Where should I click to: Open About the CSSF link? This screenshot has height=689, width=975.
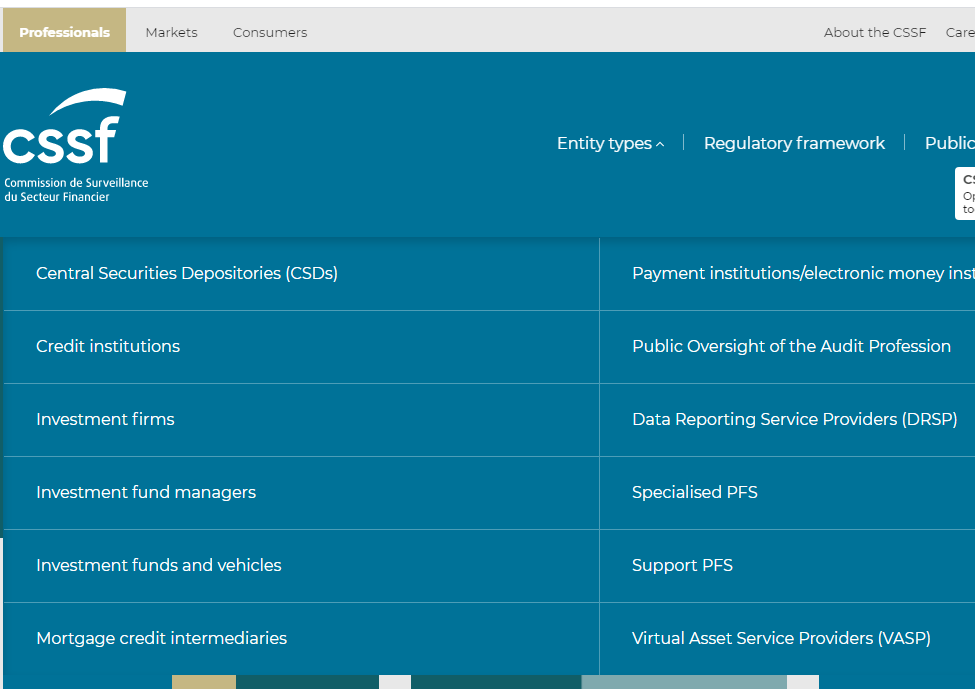click(x=875, y=32)
